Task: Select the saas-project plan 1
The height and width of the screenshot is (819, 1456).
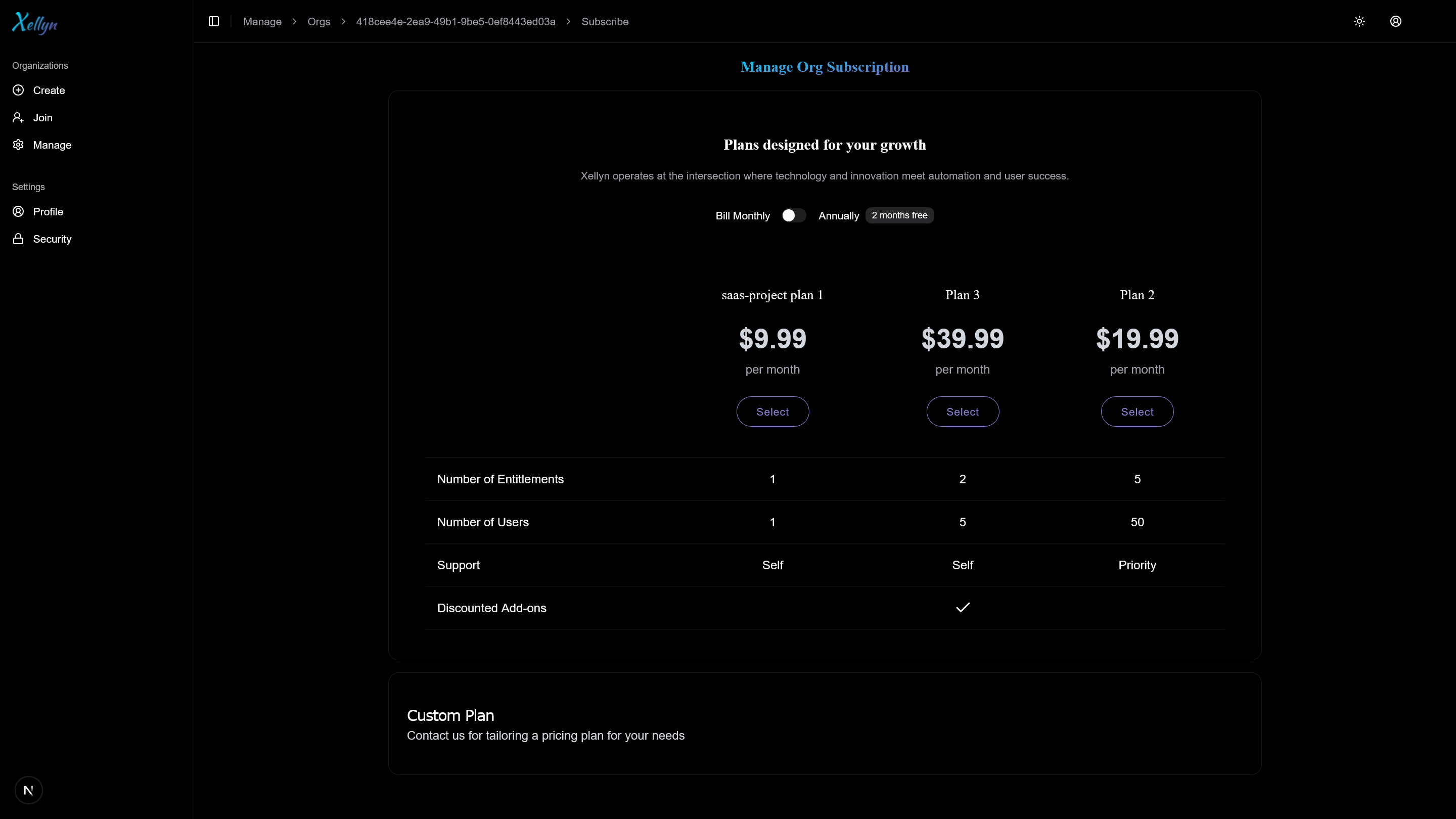Action: click(772, 412)
